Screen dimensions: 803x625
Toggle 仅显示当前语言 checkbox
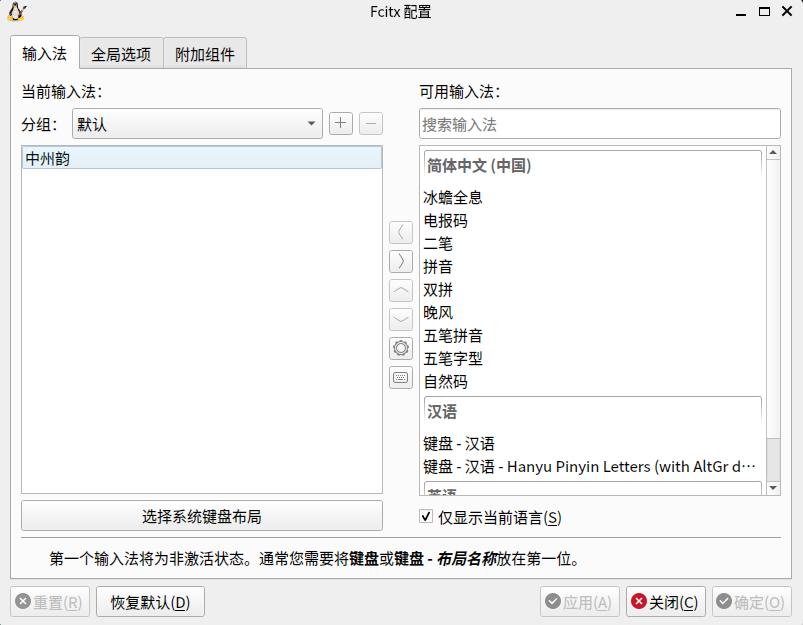426,516
